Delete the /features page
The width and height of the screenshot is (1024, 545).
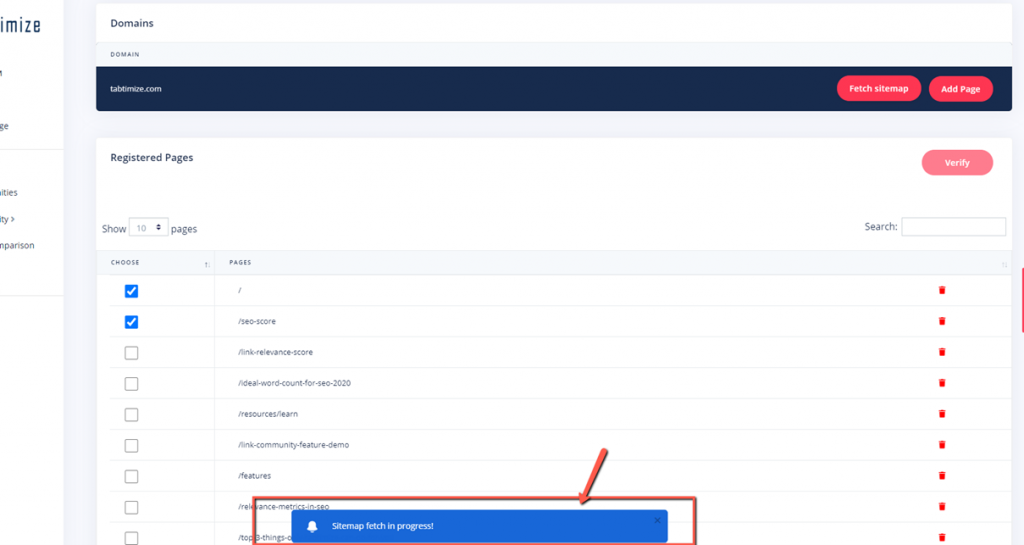[x=942, y=476]
